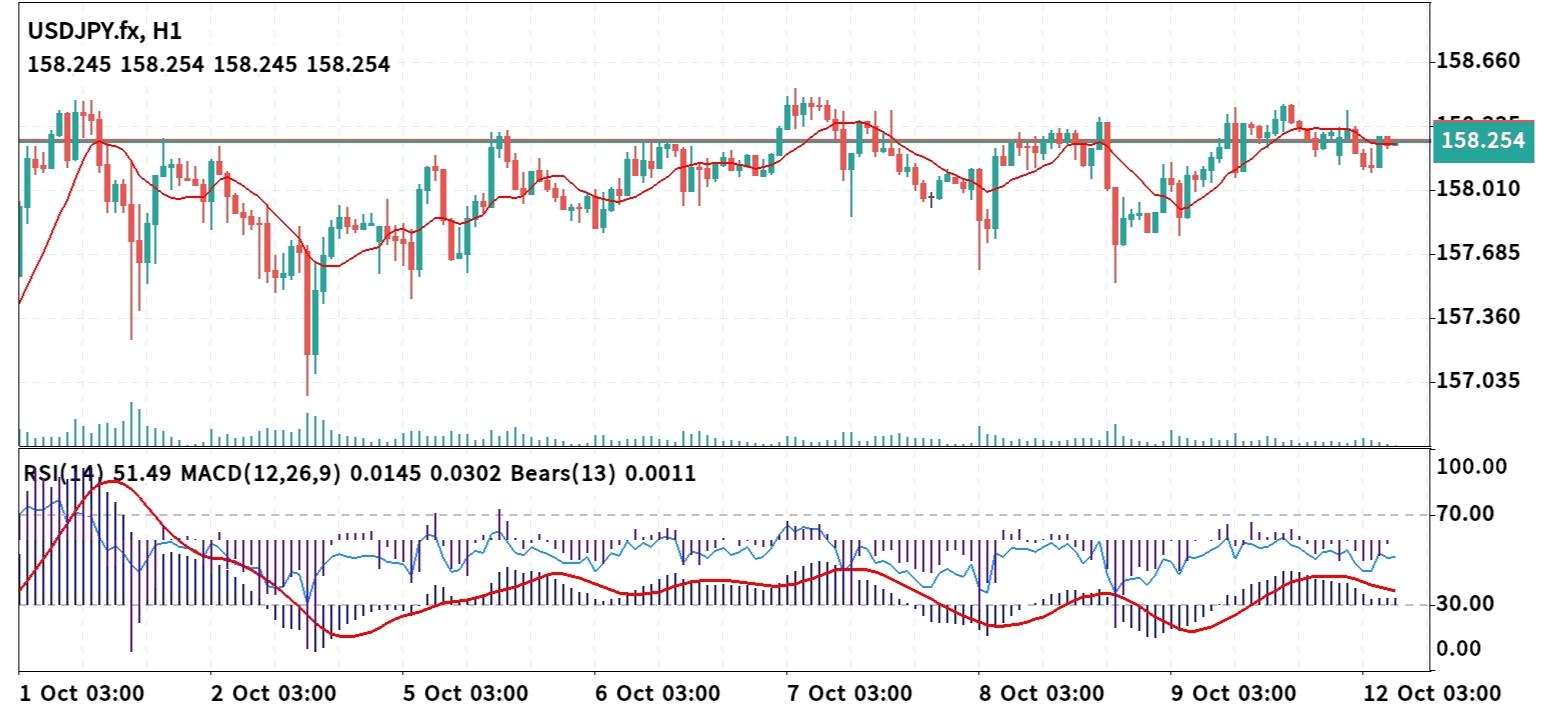Viewport: 1549px width, 720px height.
Task: Click the 1 Oct 03:00 time label
Action: [82, 694]
